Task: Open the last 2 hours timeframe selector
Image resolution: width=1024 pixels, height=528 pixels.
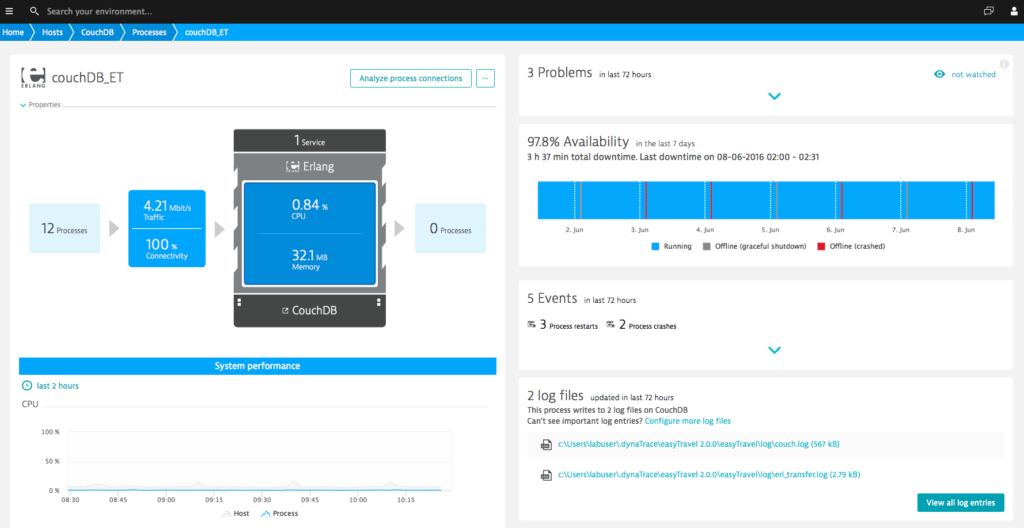Action: (50, 386)
